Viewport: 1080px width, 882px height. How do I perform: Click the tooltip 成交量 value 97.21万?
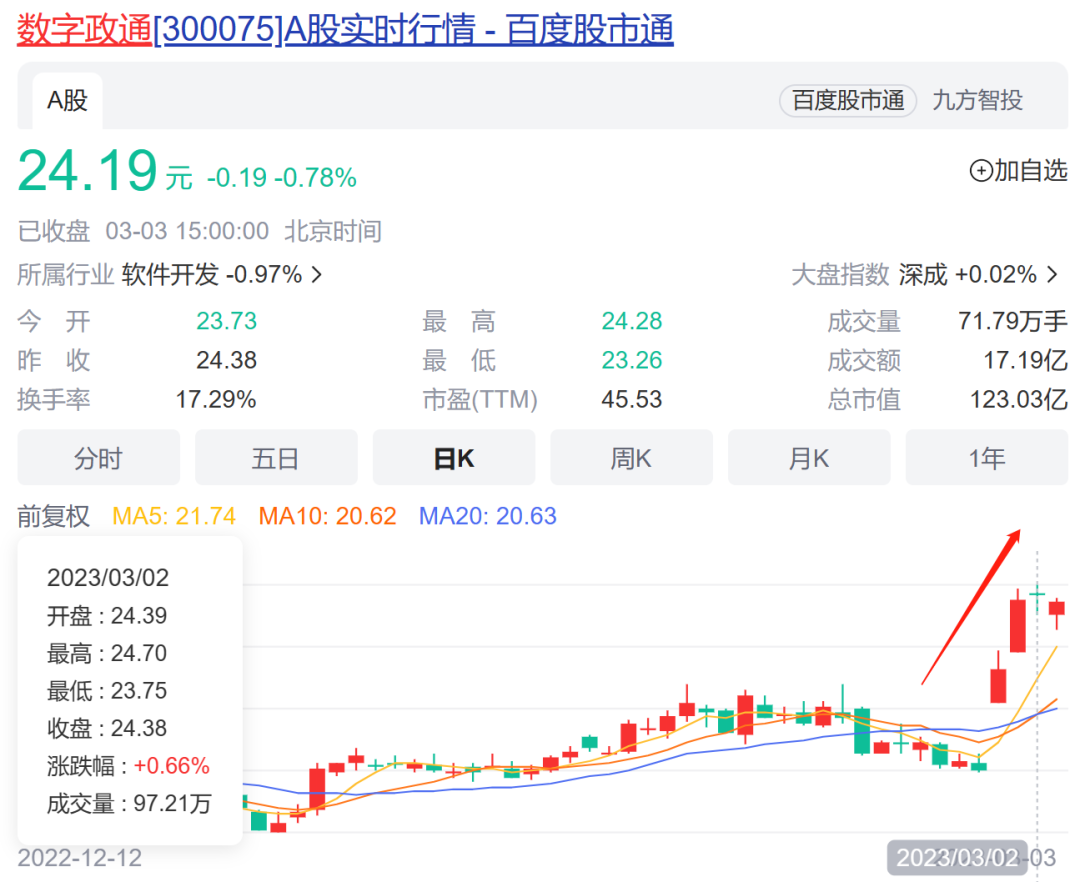[x=172, y=804]
